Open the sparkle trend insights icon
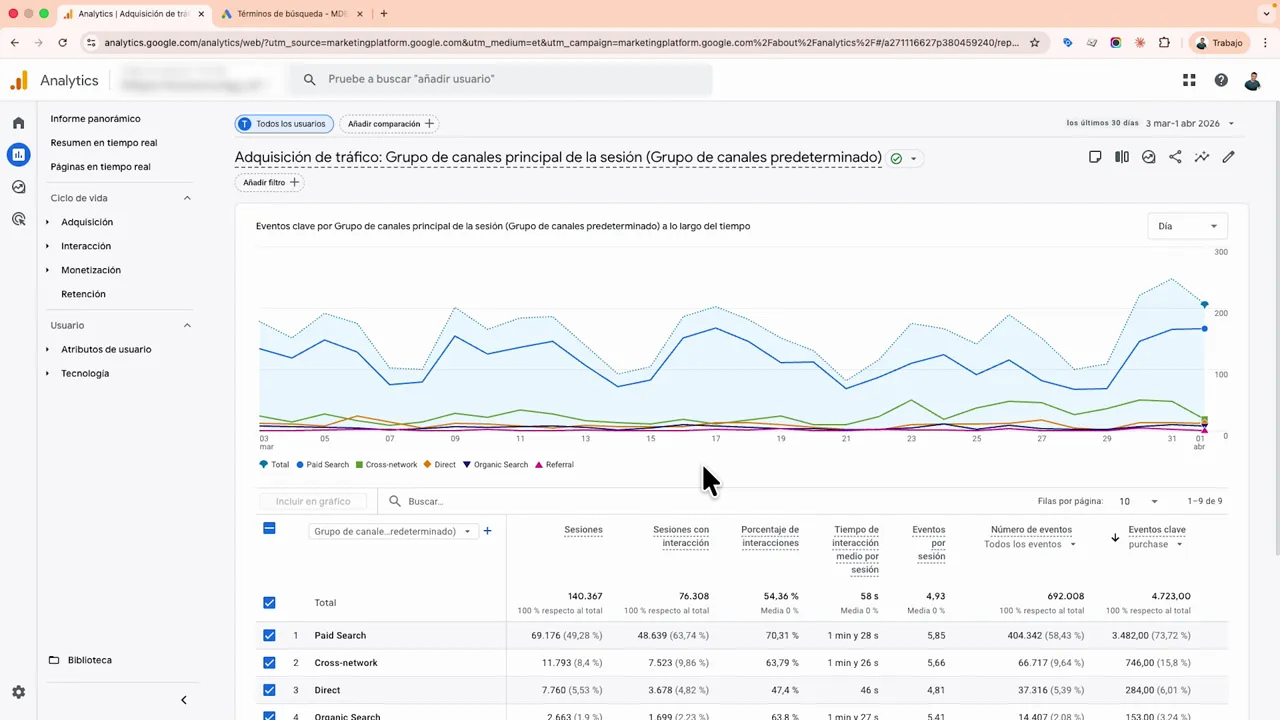 (x=1202, y=157)
